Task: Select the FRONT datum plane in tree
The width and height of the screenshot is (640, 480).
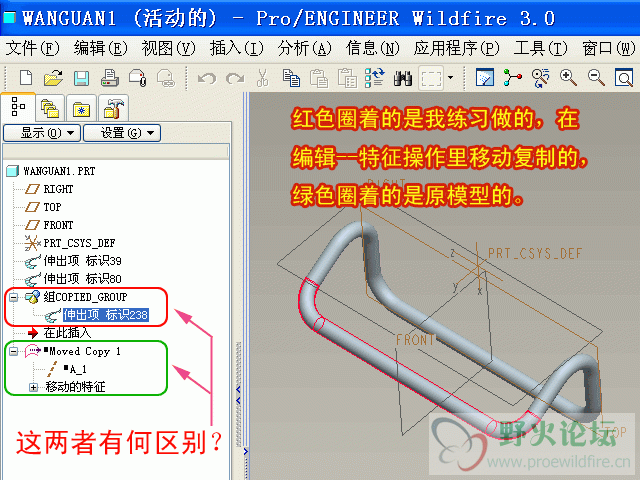Action: 58,225
